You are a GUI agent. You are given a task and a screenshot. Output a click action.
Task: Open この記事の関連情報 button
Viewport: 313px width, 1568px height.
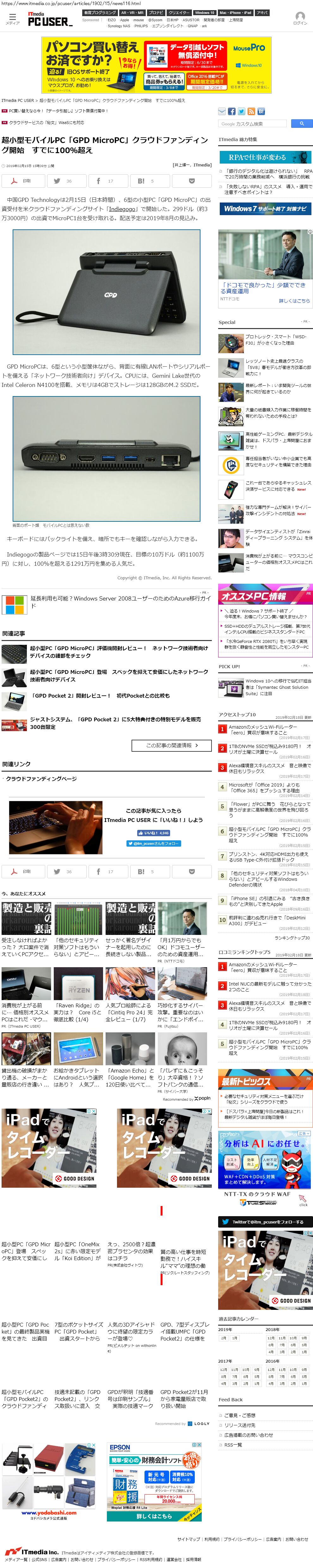172,745
